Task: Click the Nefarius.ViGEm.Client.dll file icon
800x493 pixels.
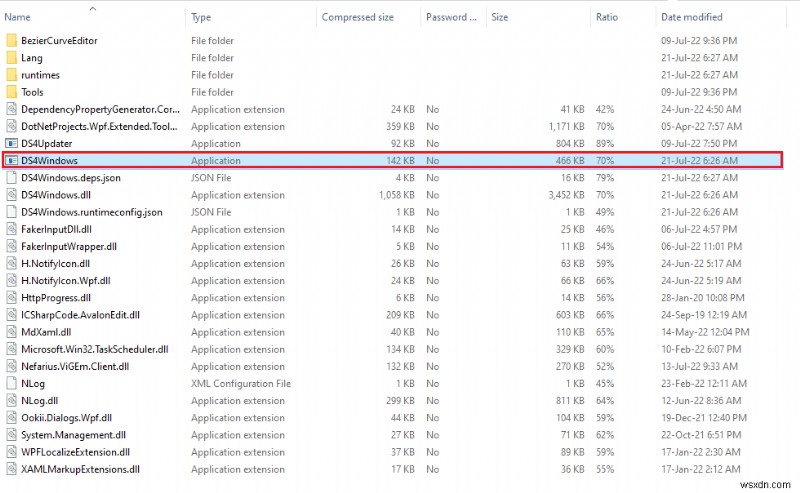Action: pos(11,366)
